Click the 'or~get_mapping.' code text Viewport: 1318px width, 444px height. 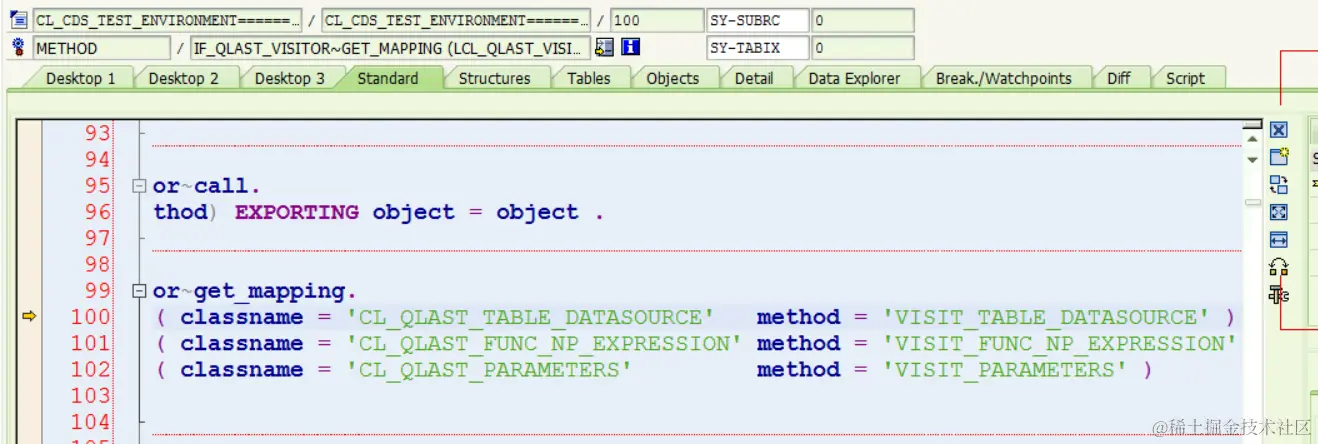pyautogui.click(x=255, y=291)
